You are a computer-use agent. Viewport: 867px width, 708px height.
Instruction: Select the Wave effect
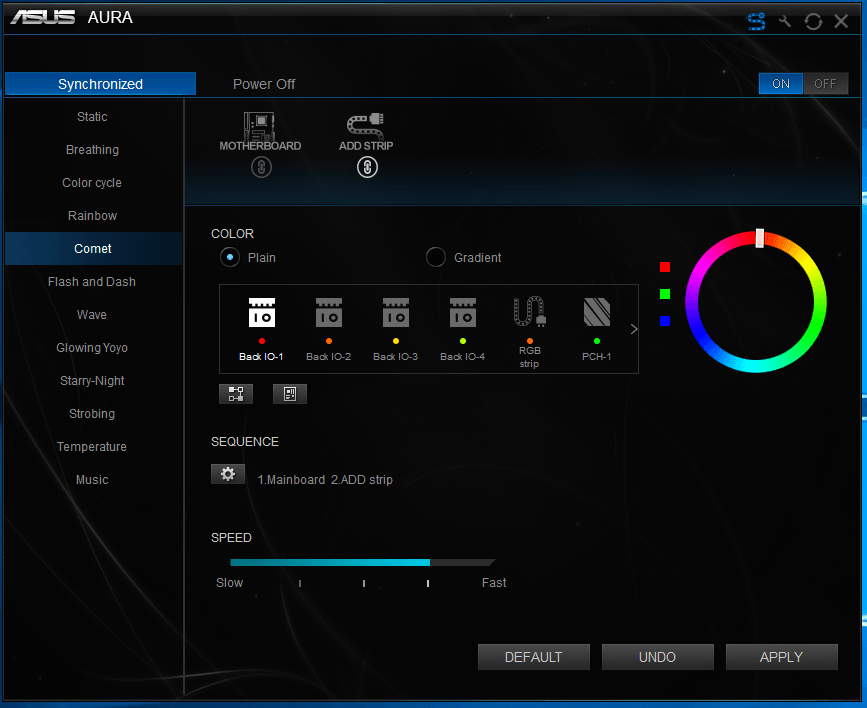(x=92, y=315)
